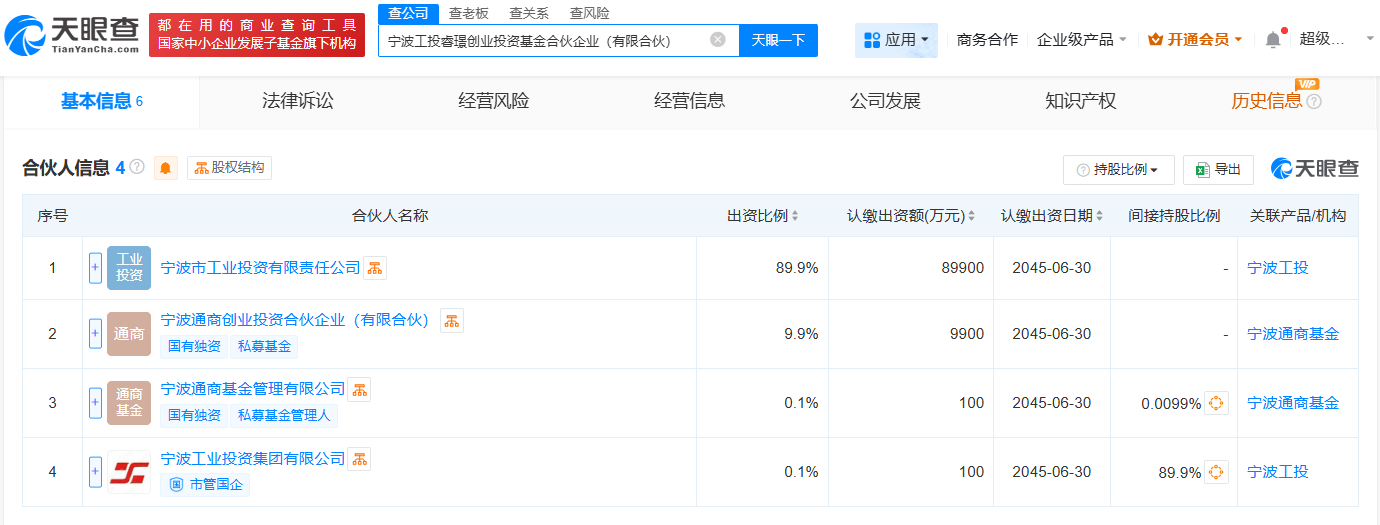Click equity chart icon next to 宁波通商基金管理有限公司
1380x525 pixels.
coord(359,389)
